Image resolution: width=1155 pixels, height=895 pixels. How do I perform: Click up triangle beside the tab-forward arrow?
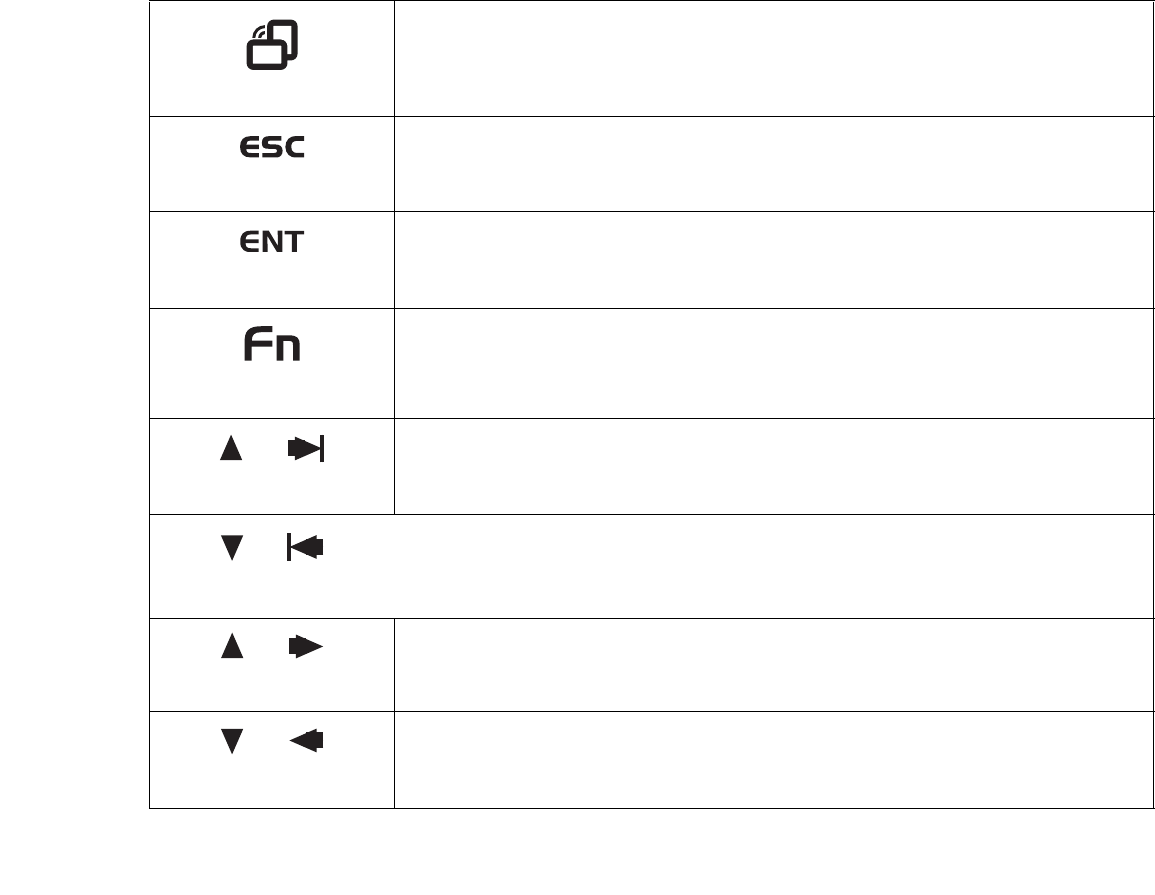pos(230,452)
